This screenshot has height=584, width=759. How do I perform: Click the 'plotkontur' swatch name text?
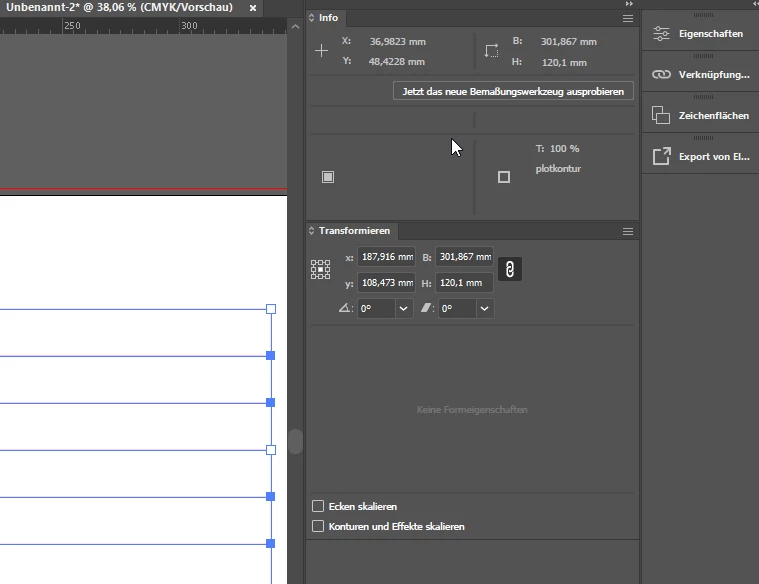tap(558, 169)
